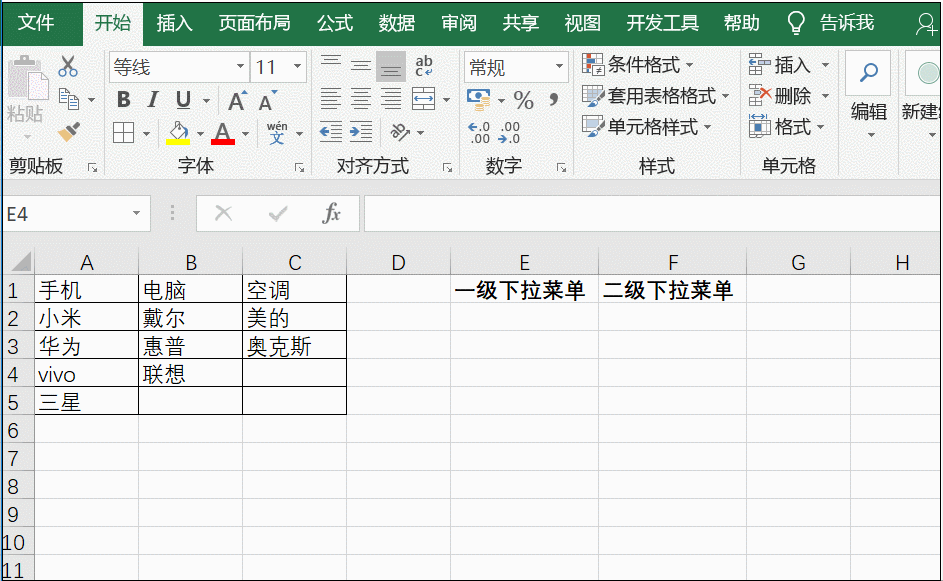Apply cell borders icon
Viewport: 943px width, 581px height.
pos(123,132)
